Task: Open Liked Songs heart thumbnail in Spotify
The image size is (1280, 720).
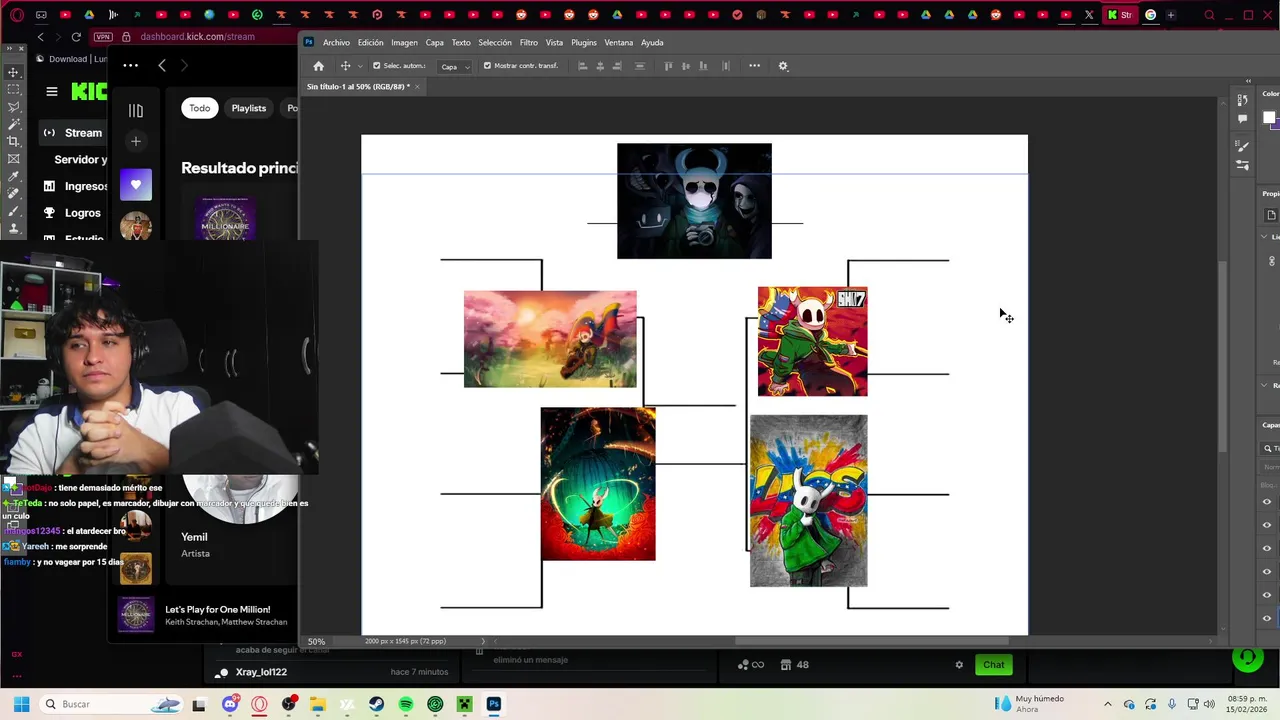Action: [136, 185]
